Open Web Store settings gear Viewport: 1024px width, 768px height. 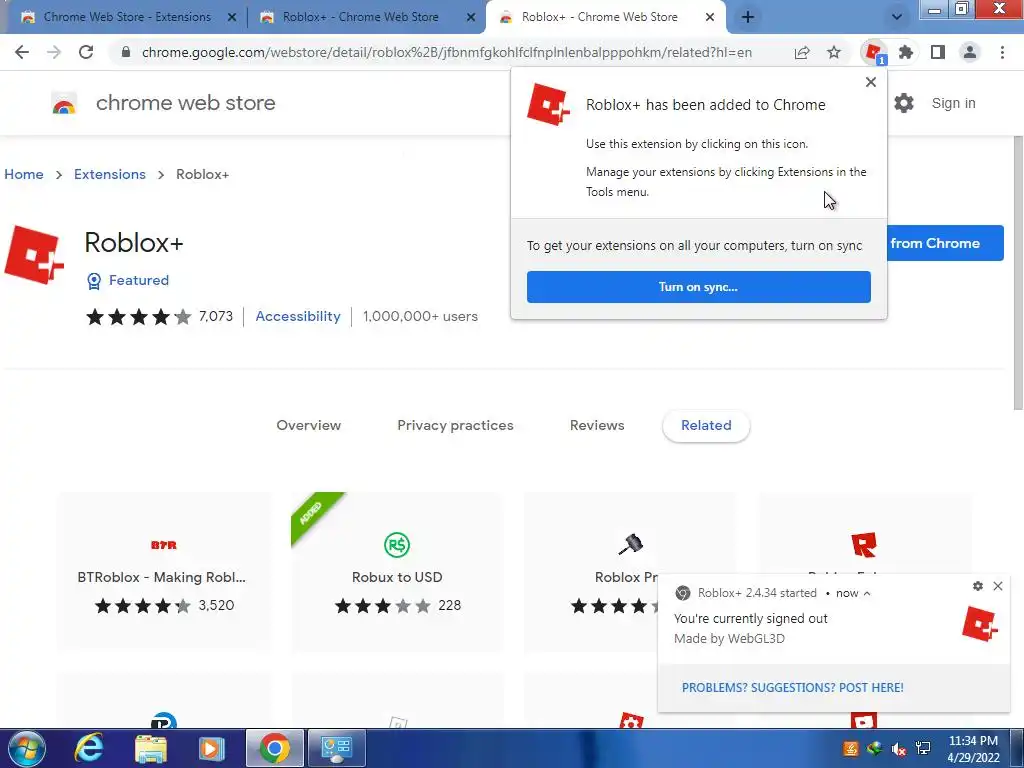pyautogui.click(x=904, y=103)
